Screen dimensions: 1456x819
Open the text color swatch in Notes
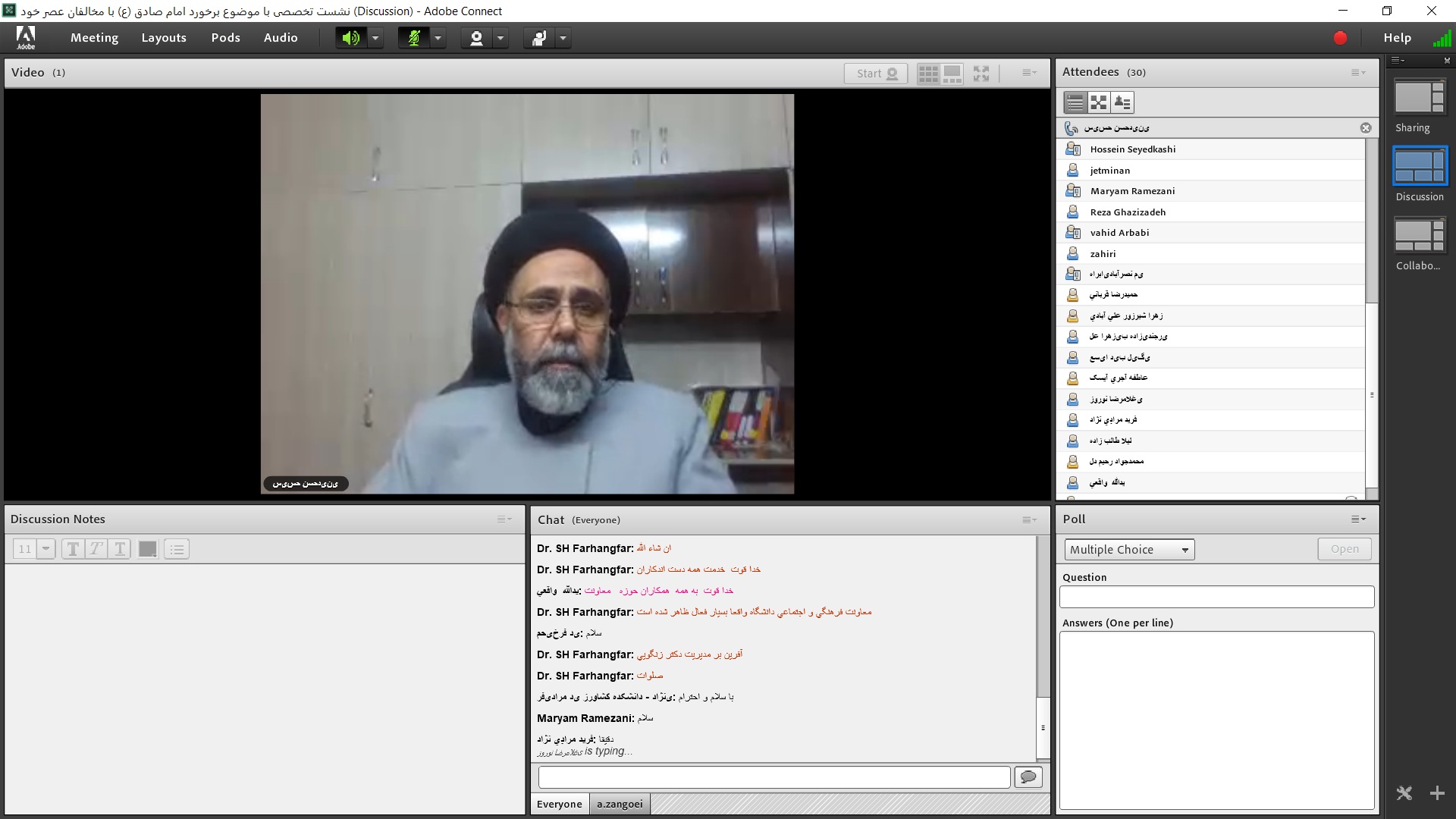point(148,549)
